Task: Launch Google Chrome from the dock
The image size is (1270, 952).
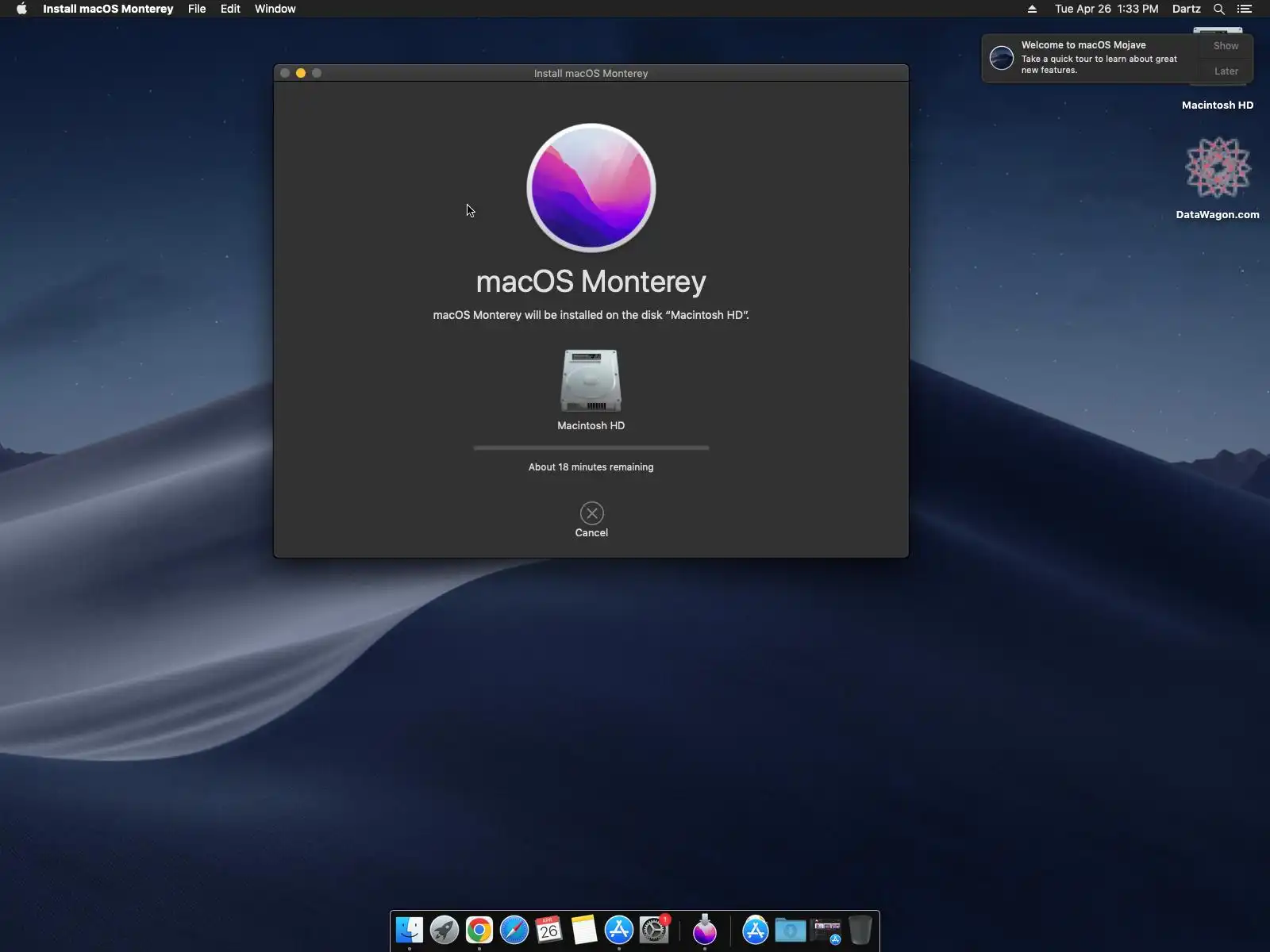Action: pyautogui.click(x=479, y=930)
